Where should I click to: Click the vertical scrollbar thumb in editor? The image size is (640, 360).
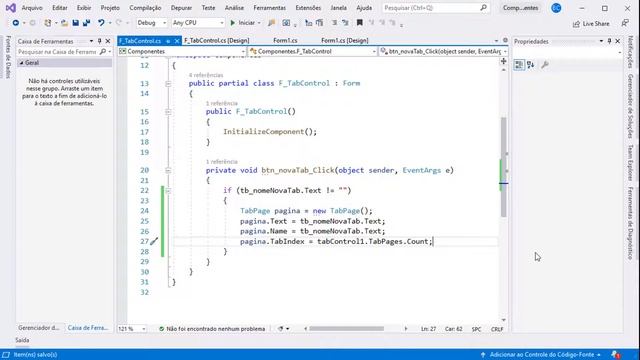pyautogui.click(x=504, y=167)
